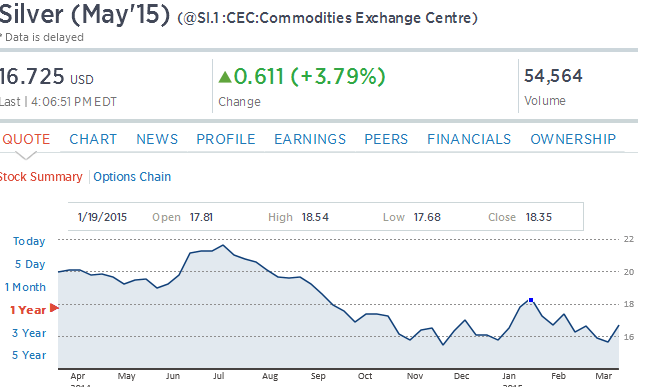Click the Stock Summary link
Image resolution: width=645 pixels, height=387 pixels.
click(41, 177)
